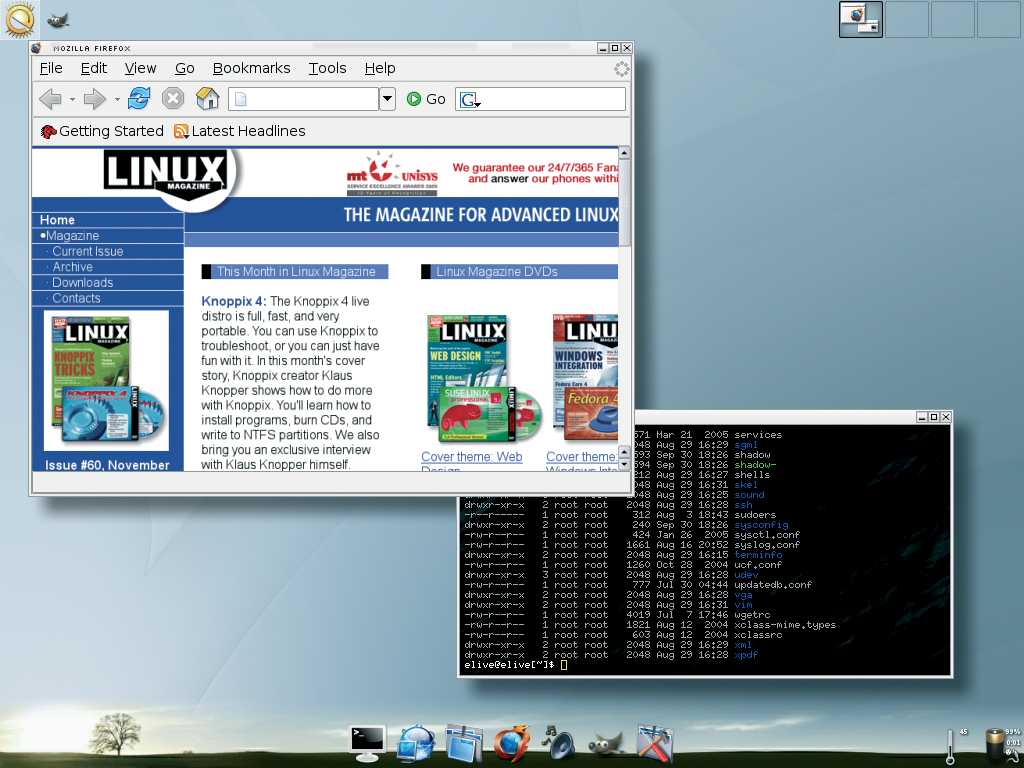Switch to the second virtual desktop pager
Image resolution: width=1024 pixels, height=768 pixels.
click(906, 20)
